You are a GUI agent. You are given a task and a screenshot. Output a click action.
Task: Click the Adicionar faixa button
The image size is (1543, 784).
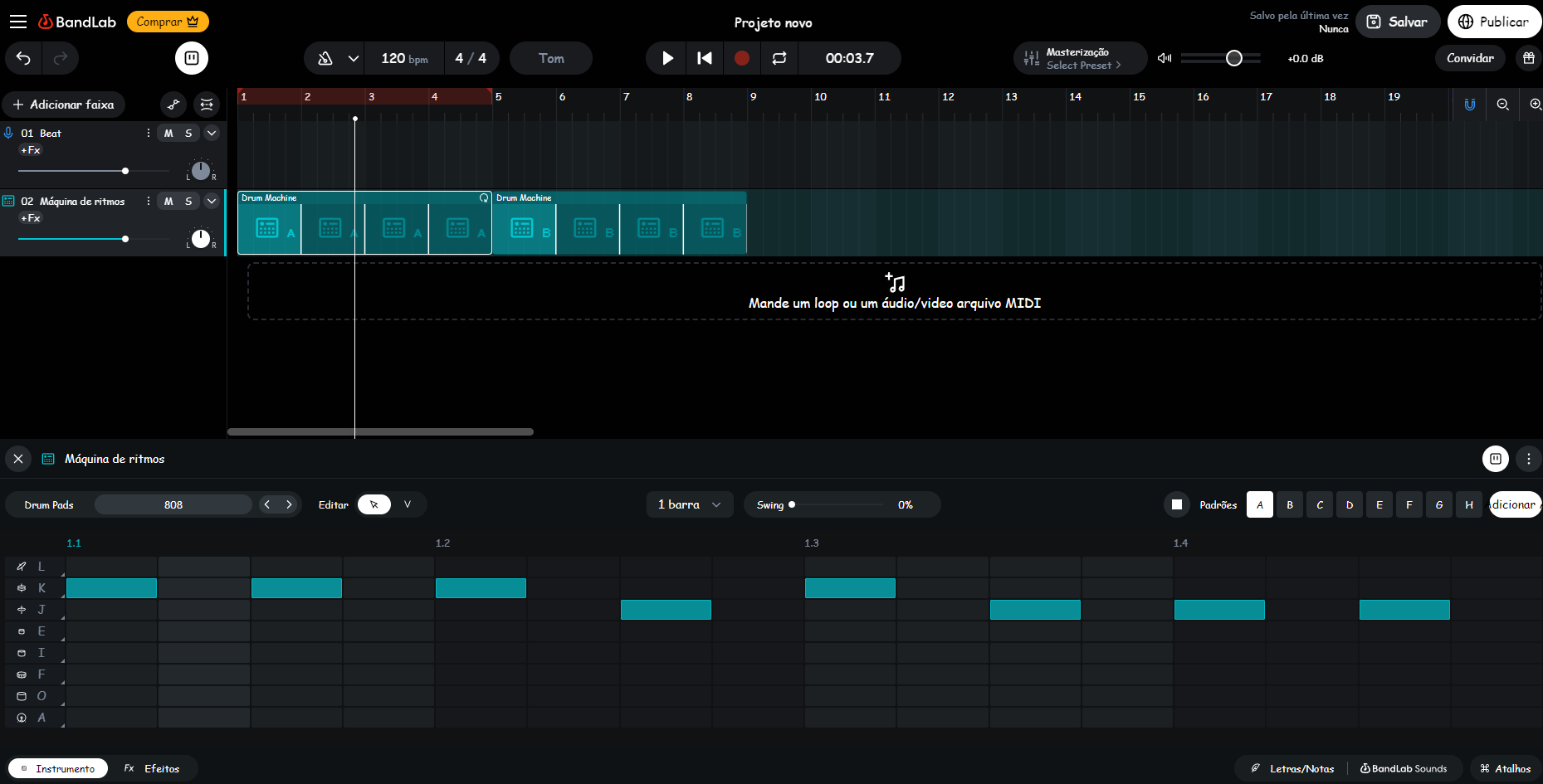click(64, 105)
